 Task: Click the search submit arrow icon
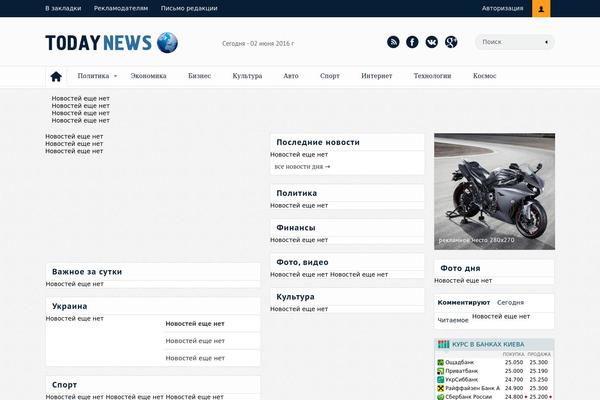(x=546, y=42)
